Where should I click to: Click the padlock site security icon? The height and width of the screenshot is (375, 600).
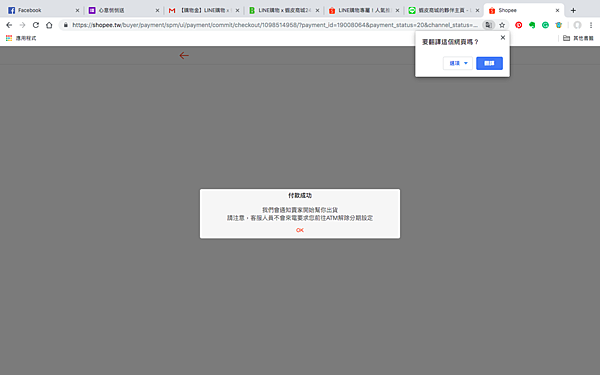click(x=66, y=25)
